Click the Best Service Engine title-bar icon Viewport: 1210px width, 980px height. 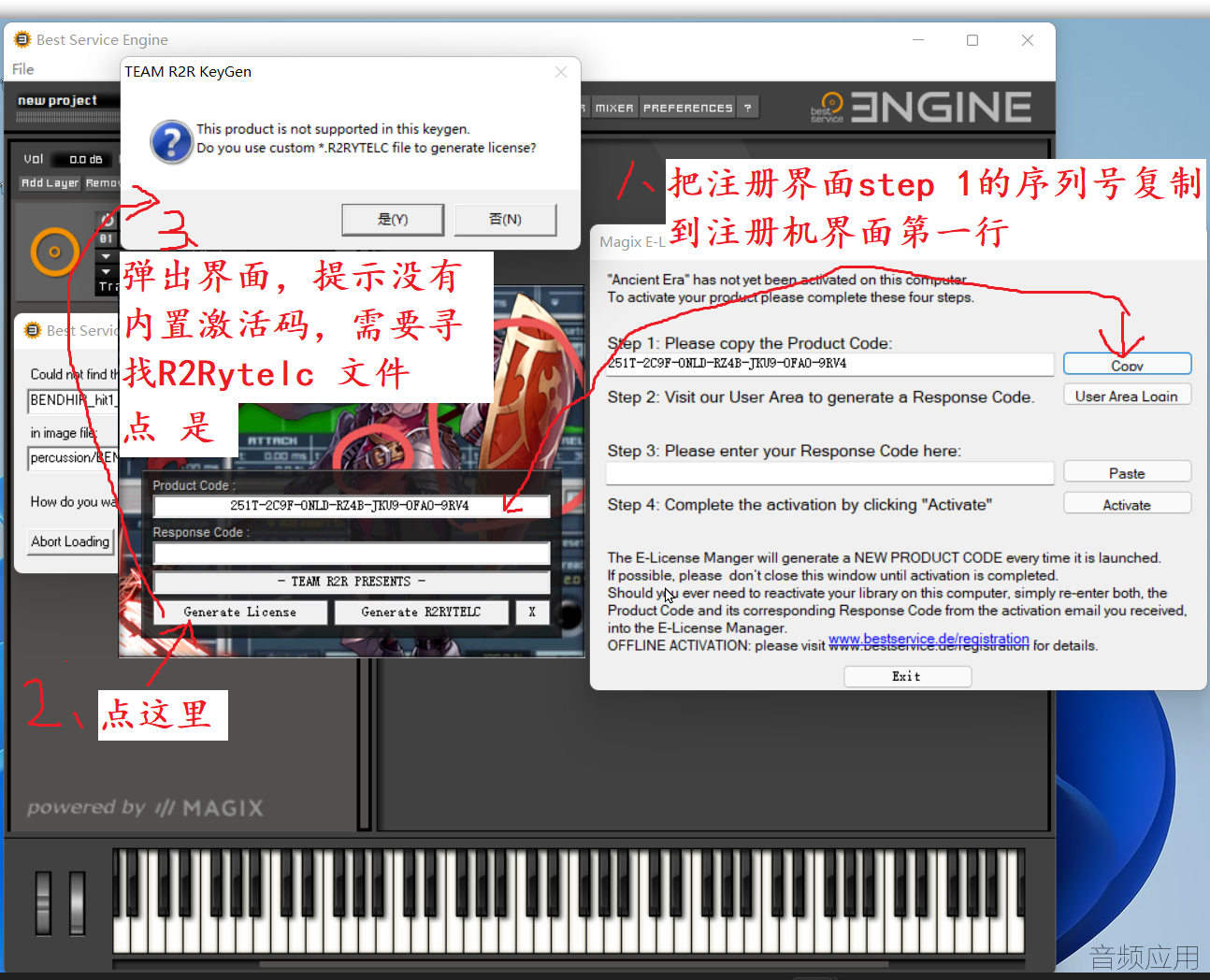coord(22,39)
